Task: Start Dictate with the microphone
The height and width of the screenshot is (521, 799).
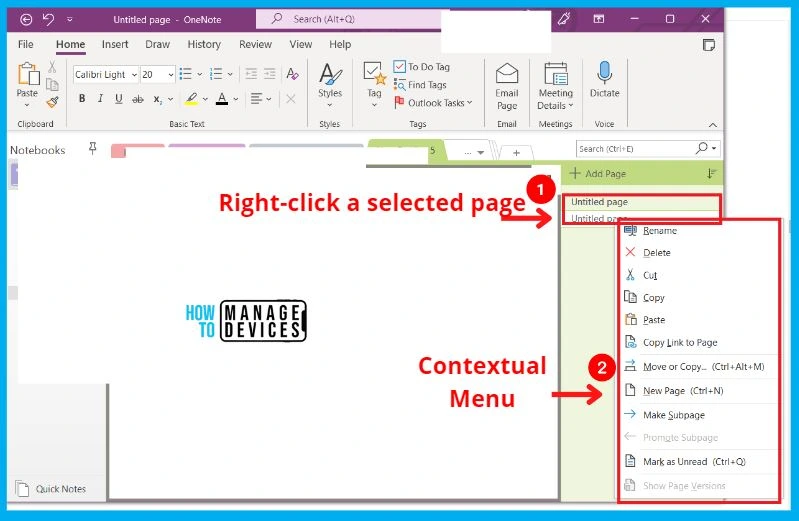Action: point(604,80)
